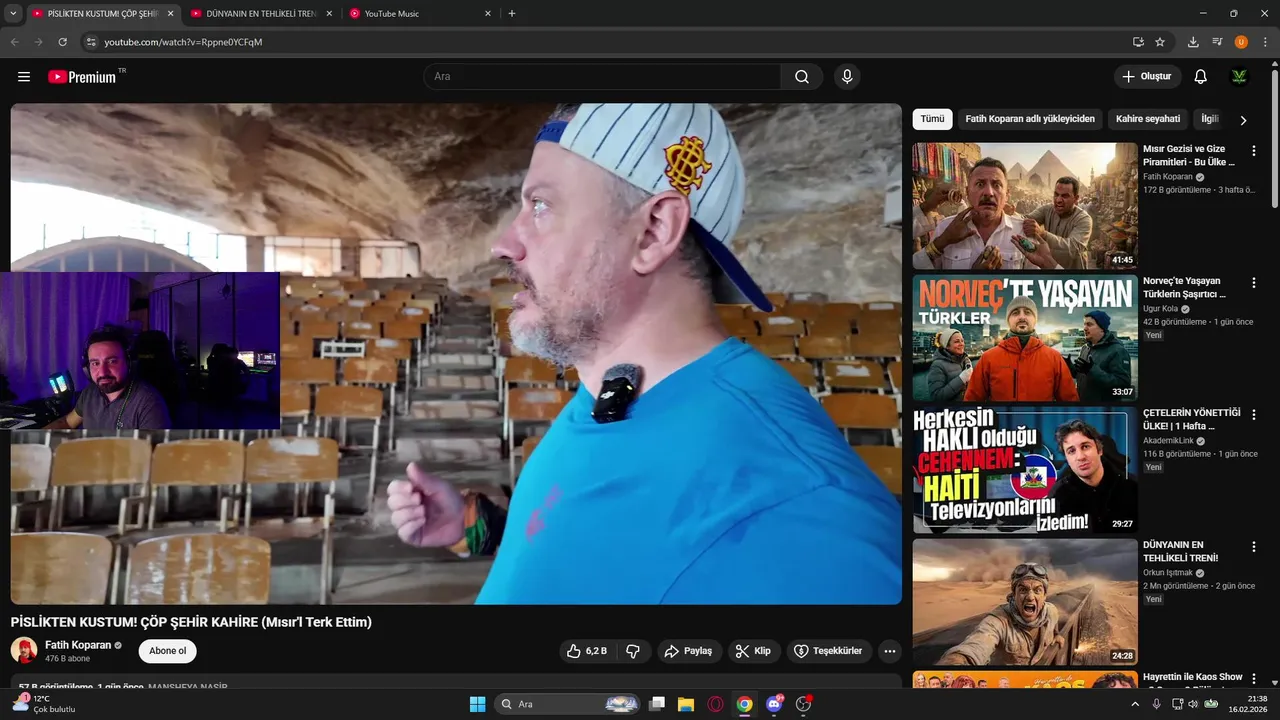Open Chrome downloads icon
The width and height of the screenshot is (1280, 720).
(1193, 42)
